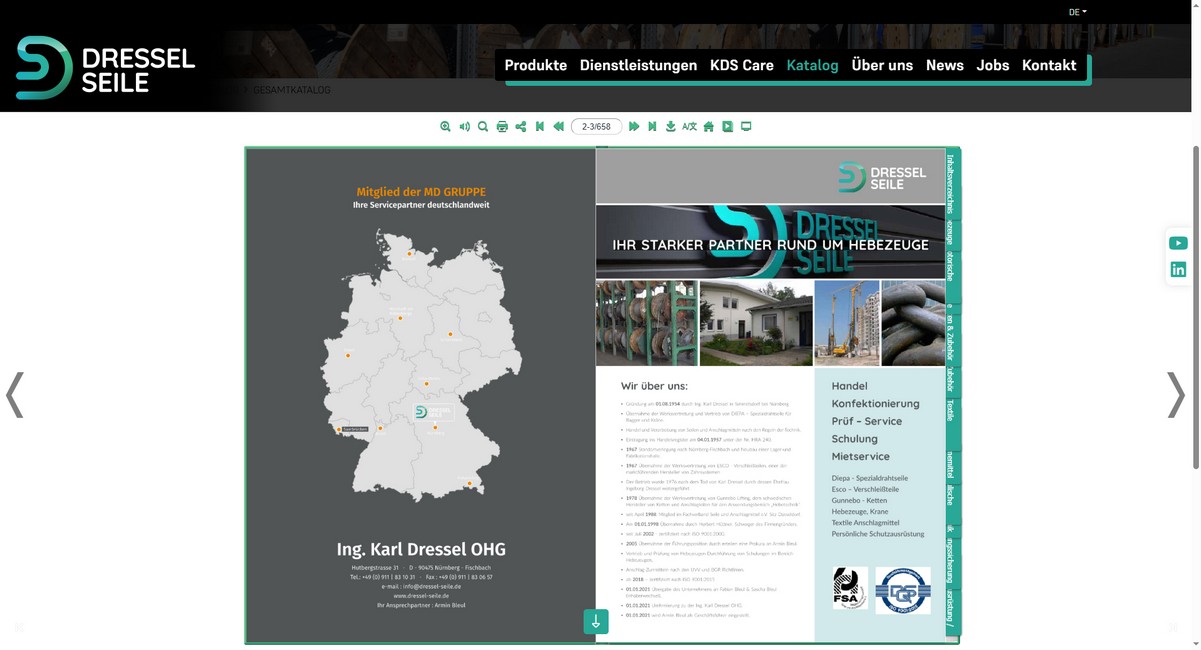Screen dimensions: 1201x650
Task: Share the catalog via share icon
Action: (521, 127)
